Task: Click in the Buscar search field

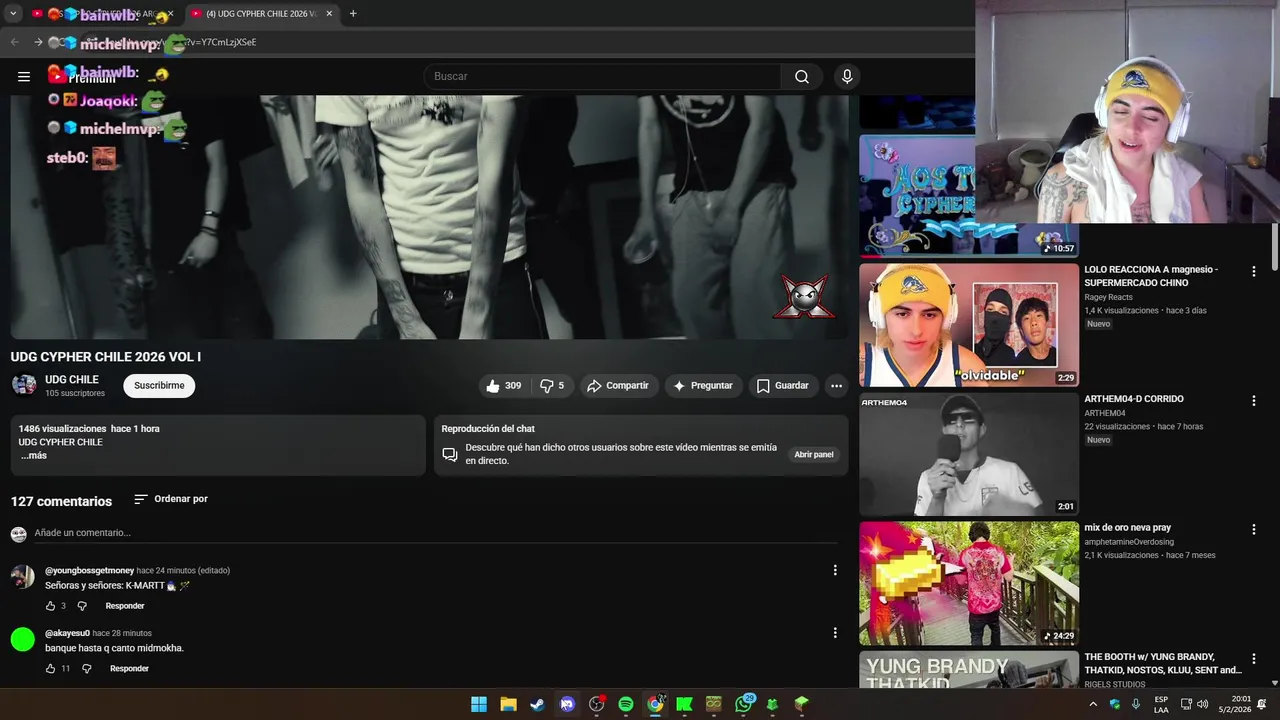Action: [x=603, y=77]
